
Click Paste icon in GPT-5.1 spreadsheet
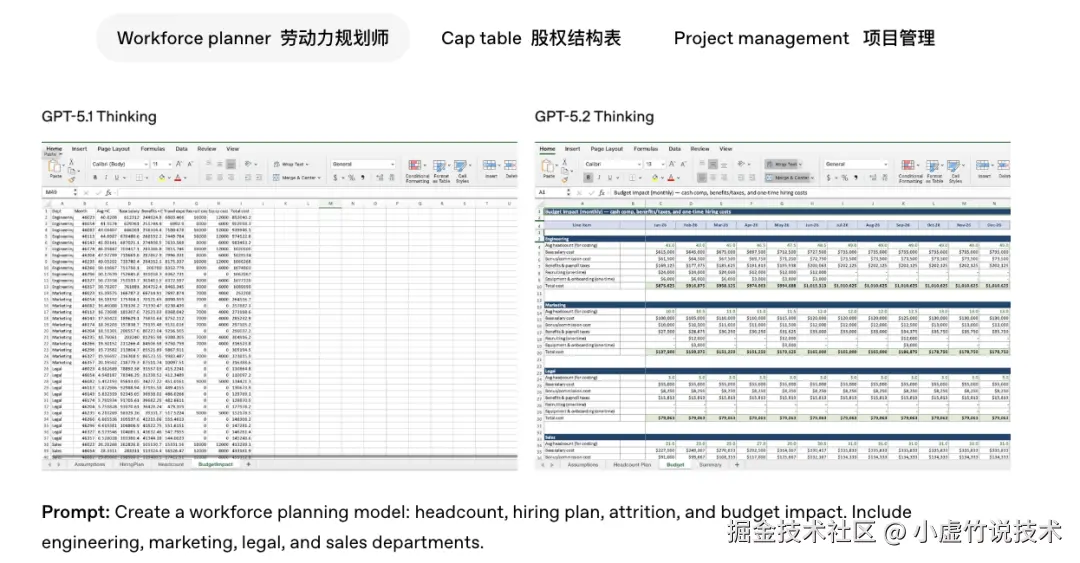[x=54, y=166]
